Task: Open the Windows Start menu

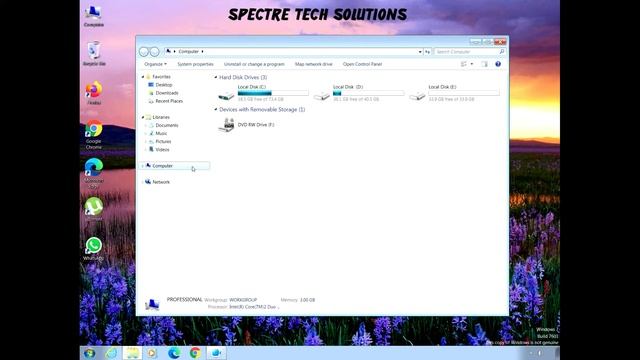Action: [x=90, y=353]
